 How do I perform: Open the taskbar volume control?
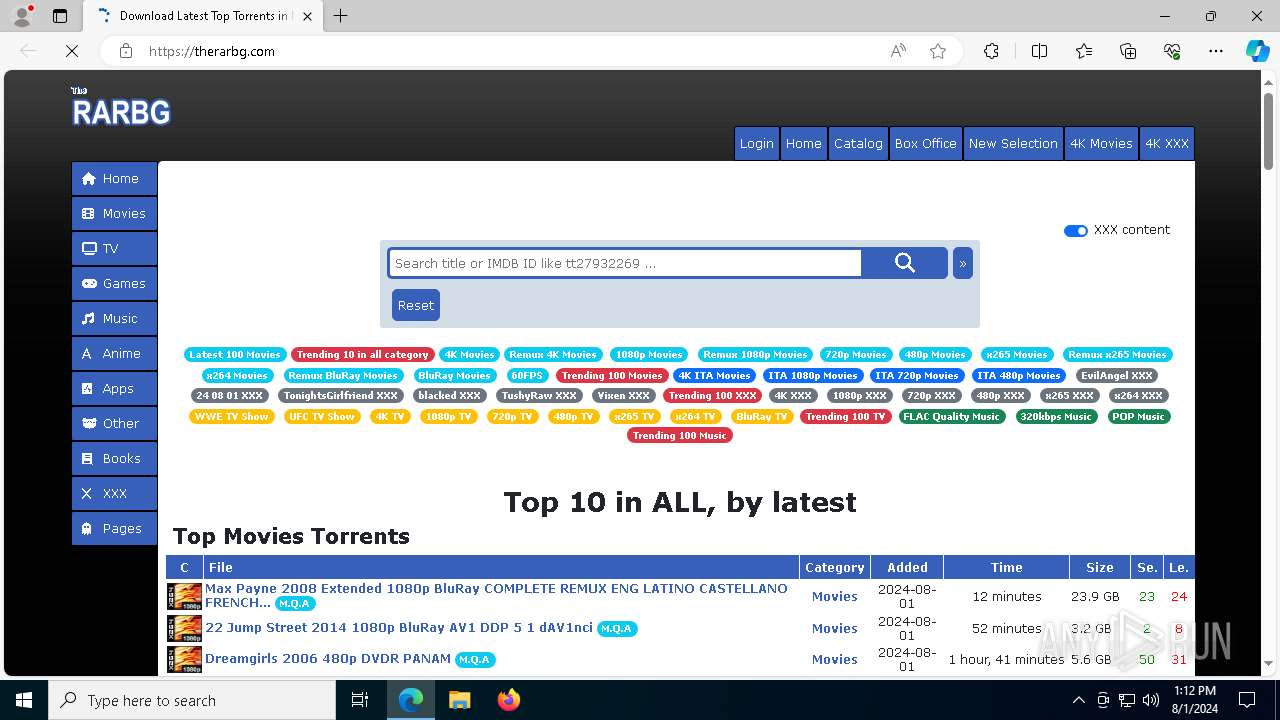(1151, 700)
